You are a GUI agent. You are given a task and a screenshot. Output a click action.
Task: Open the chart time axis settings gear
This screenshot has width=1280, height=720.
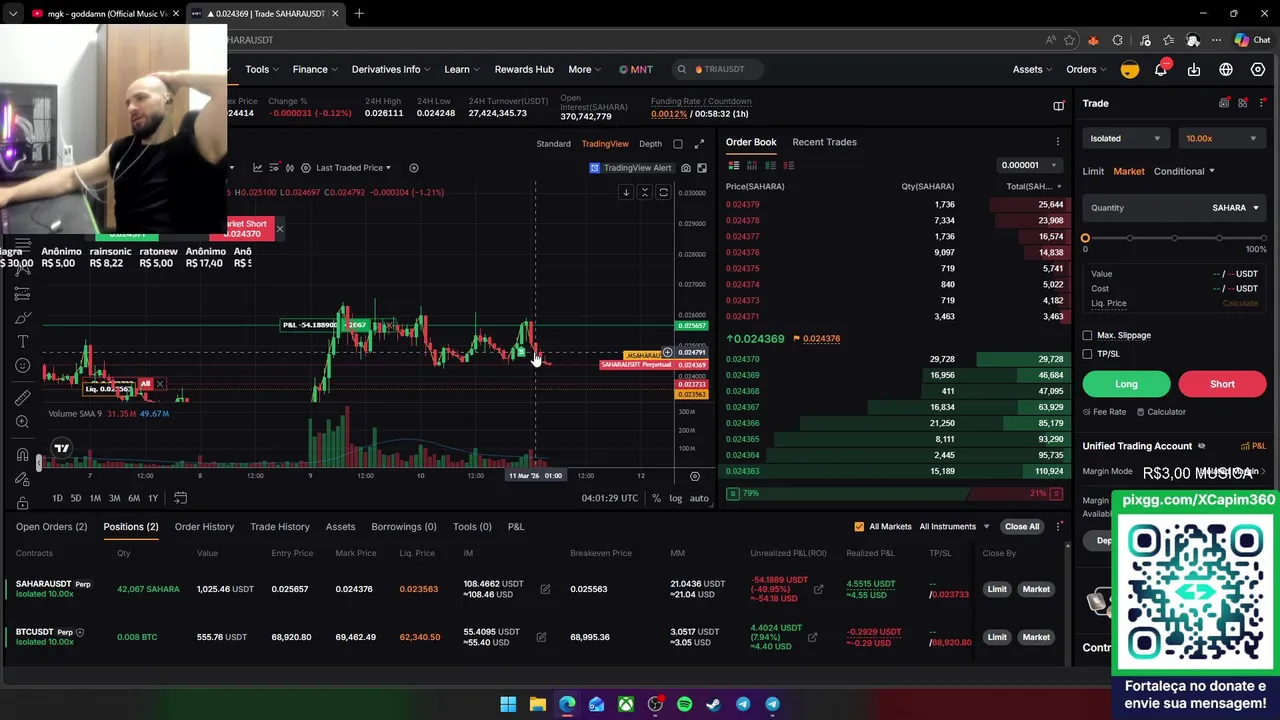click(695, 476)
